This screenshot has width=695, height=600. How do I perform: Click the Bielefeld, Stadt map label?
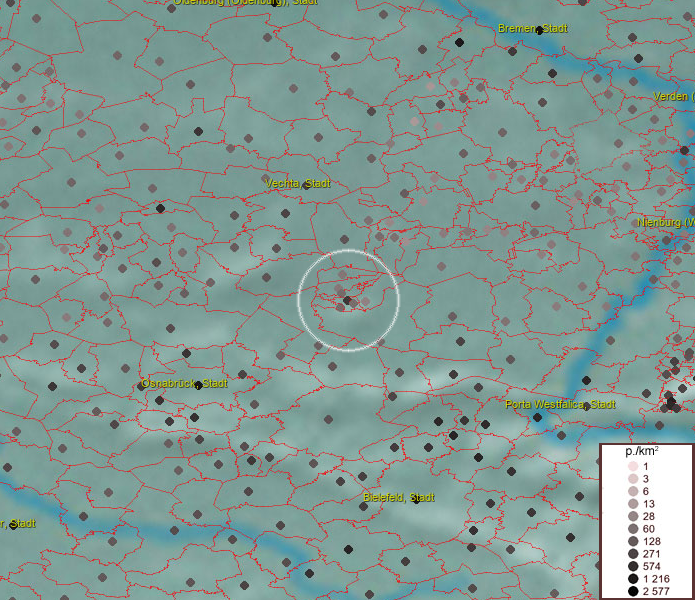coord(398,497)
